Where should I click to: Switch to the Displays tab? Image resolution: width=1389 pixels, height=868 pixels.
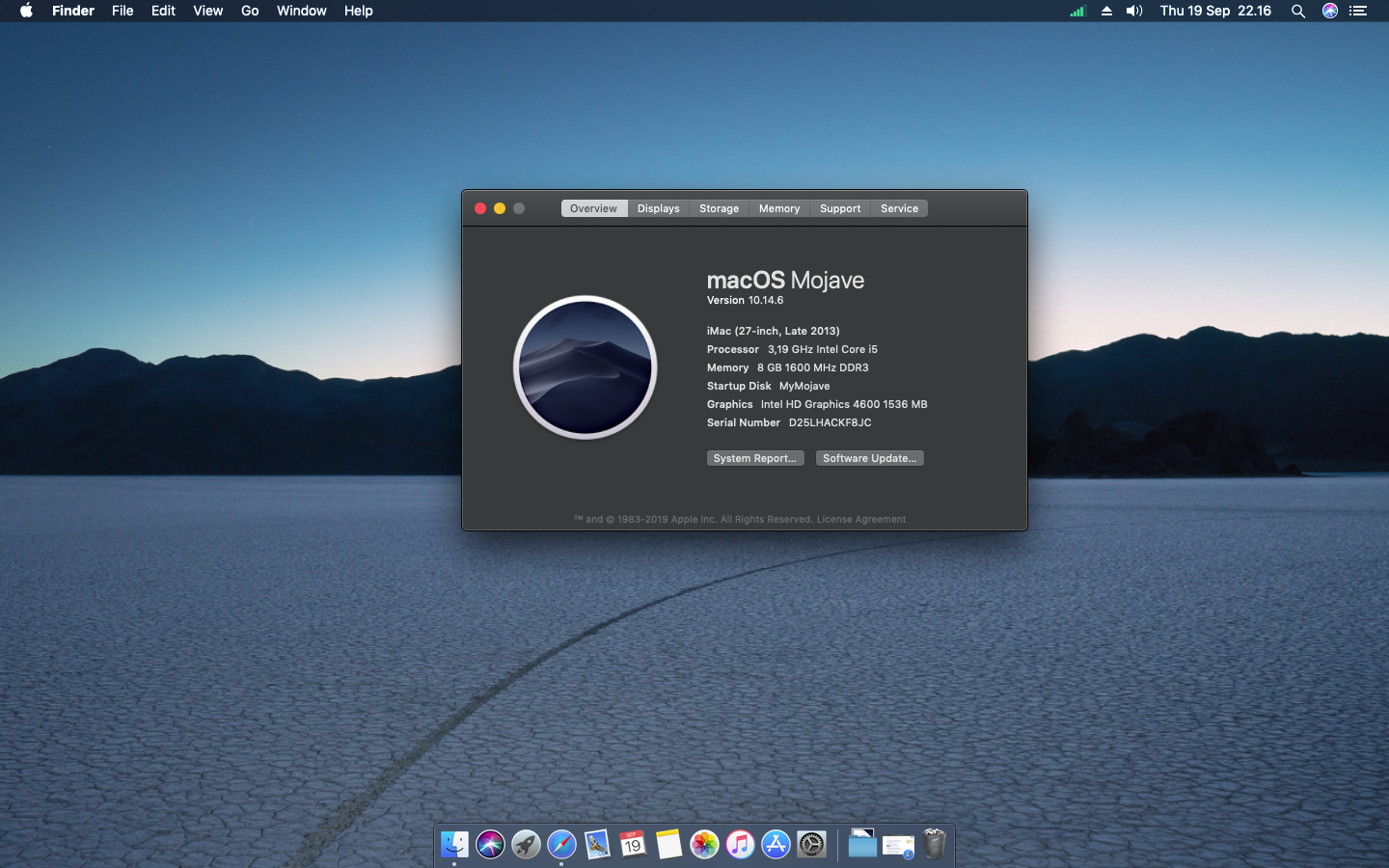coord(658,208)
